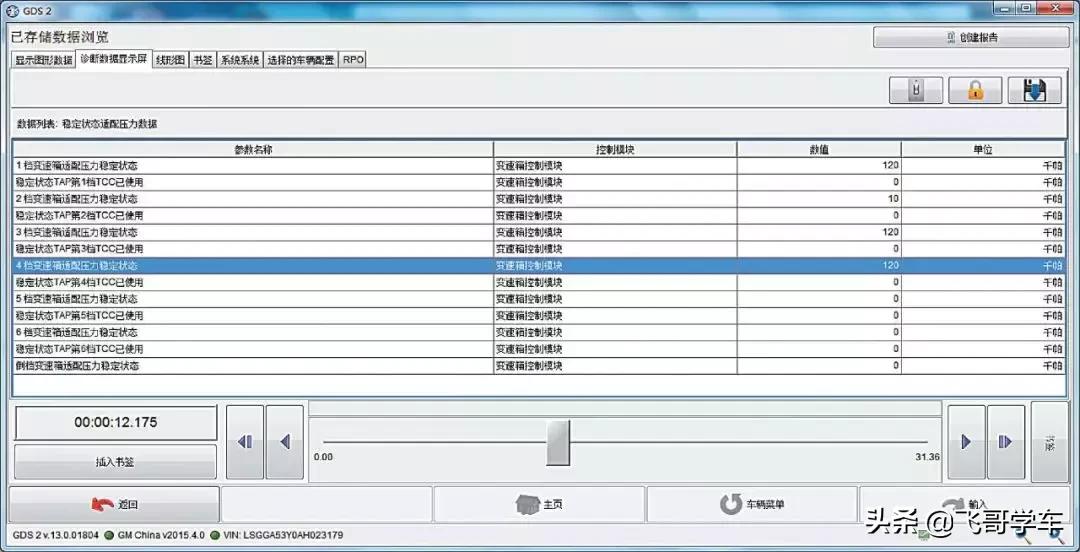Image resolution: width=1080 pixels, height=552 pixels.
Task: Step back one frame in playback
Action: 245,442
